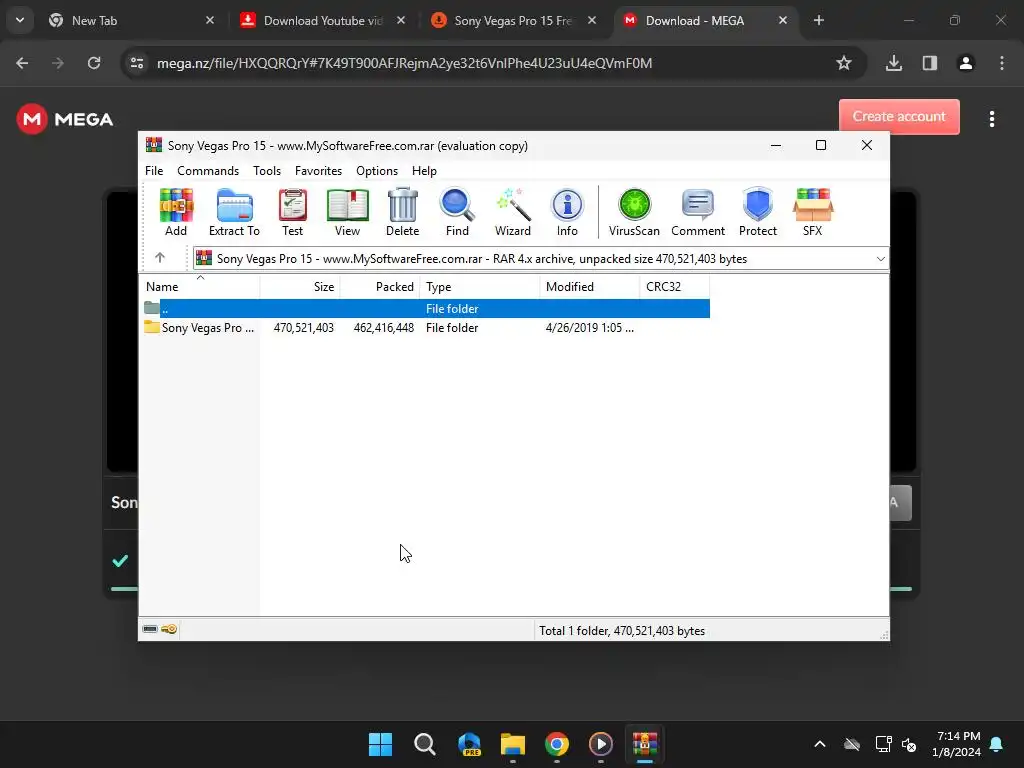Open the Commands menu
The width and height of the screenshot is (1024, 768).
(208, 170)
